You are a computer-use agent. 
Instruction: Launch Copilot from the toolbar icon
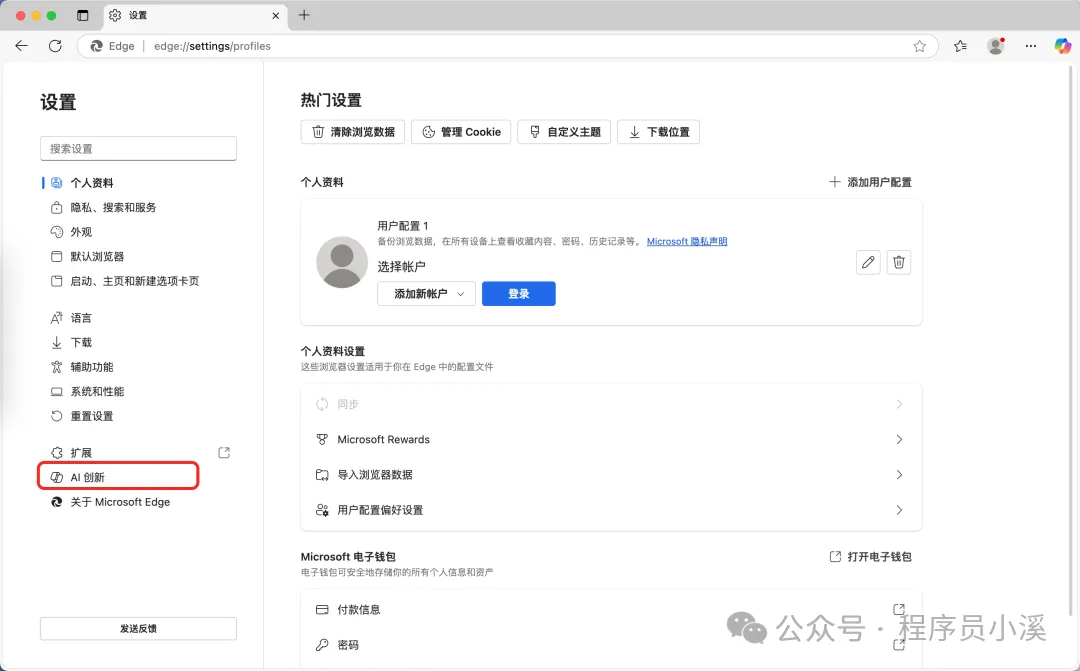pos(1063,46)
